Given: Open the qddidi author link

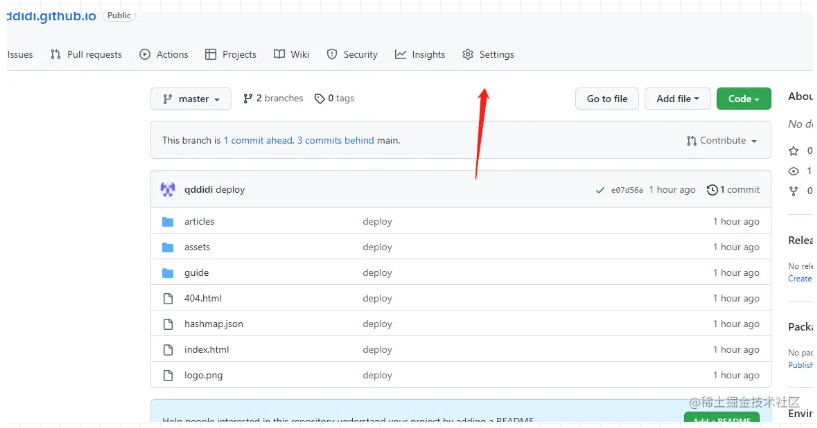Looking at the screenshot, I should (x=198, y=190).
